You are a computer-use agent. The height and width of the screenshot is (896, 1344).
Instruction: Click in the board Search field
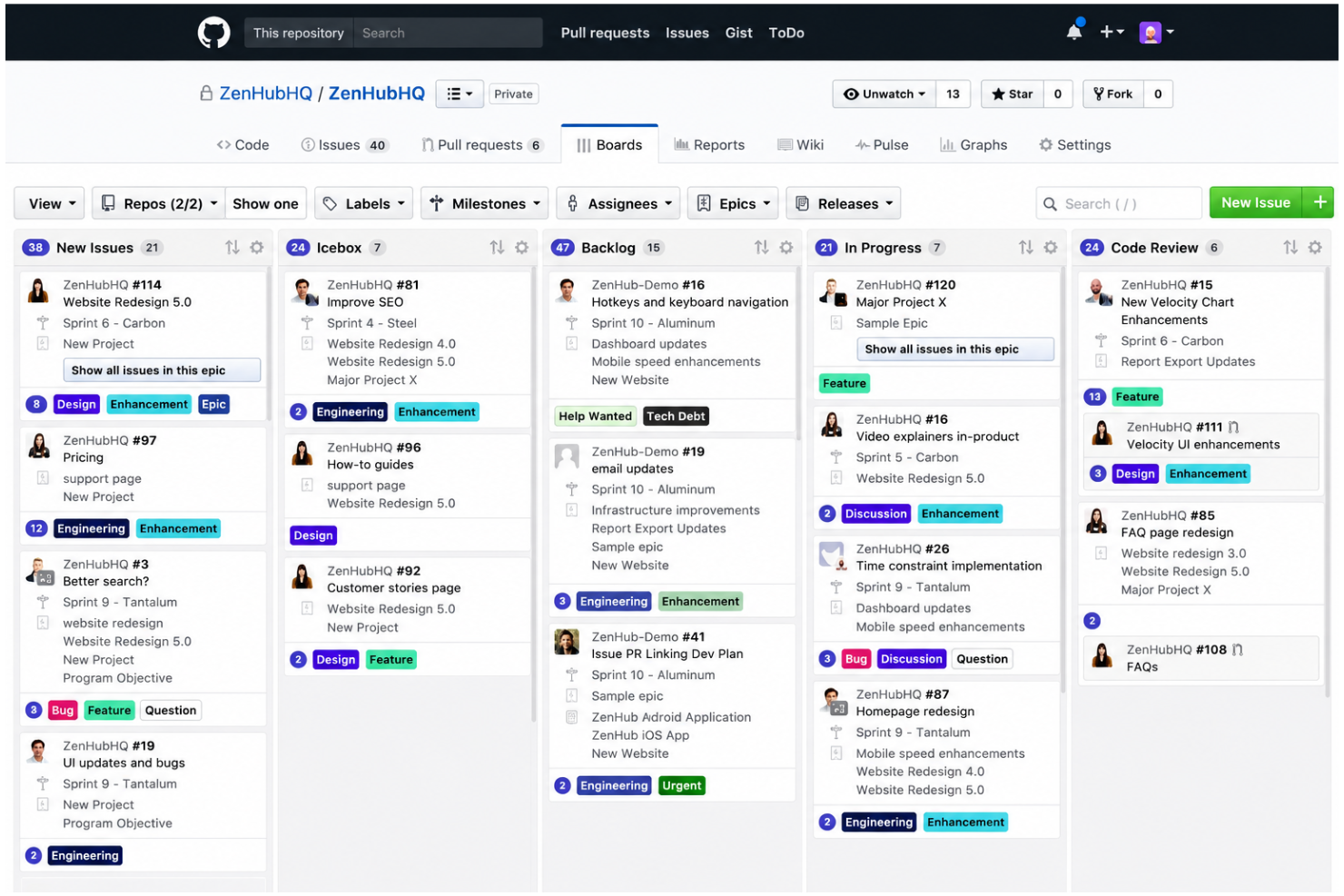[1119, 203]
